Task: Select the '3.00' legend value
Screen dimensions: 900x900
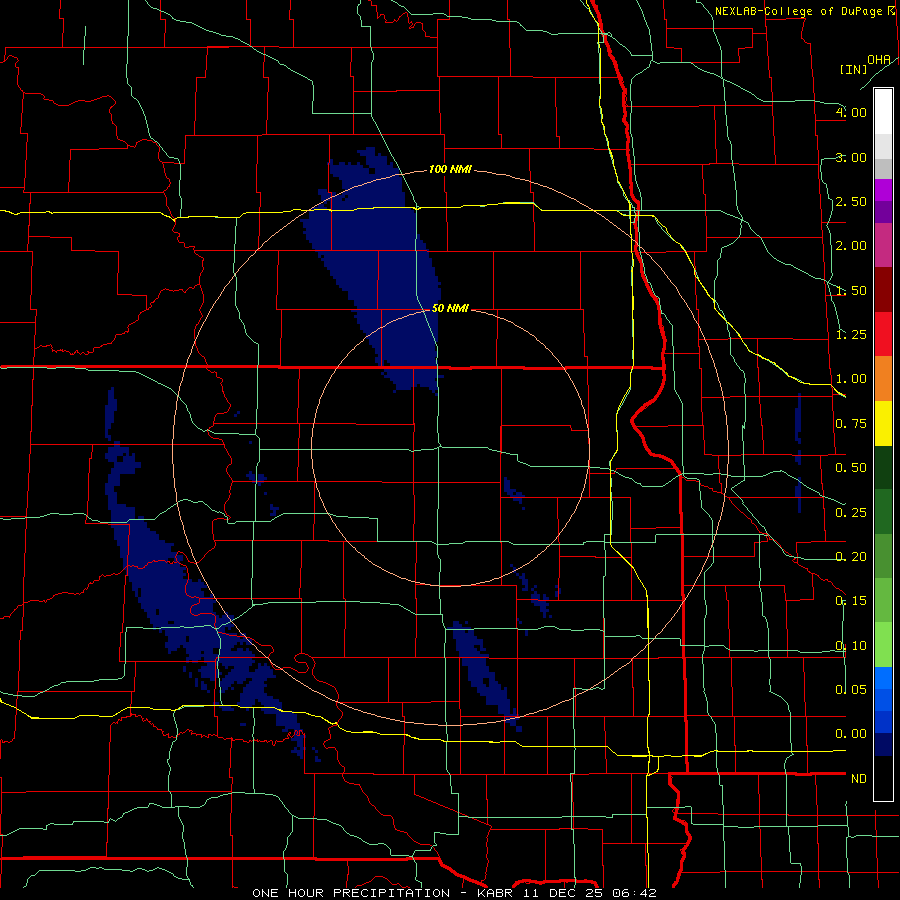Action: click(x=851, y=157)
